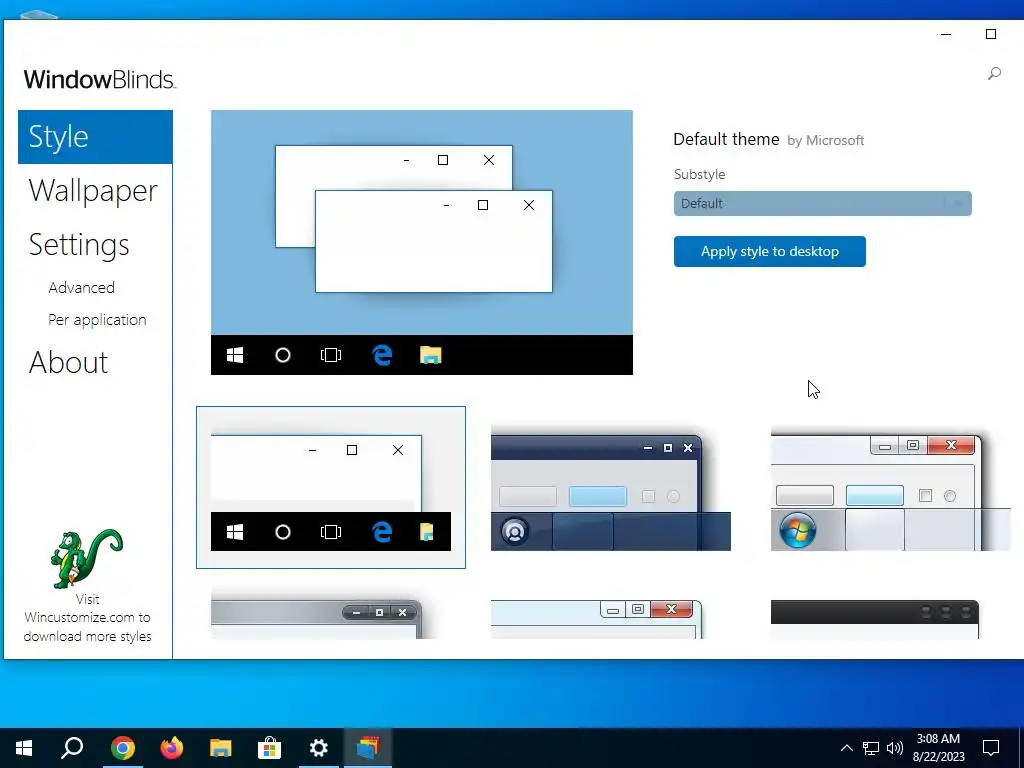Image resolution: width=1024 pixels, height=768 pixels.
Task: Open network status tray icon
Action: pyautogui.click(x=871, y=748)
